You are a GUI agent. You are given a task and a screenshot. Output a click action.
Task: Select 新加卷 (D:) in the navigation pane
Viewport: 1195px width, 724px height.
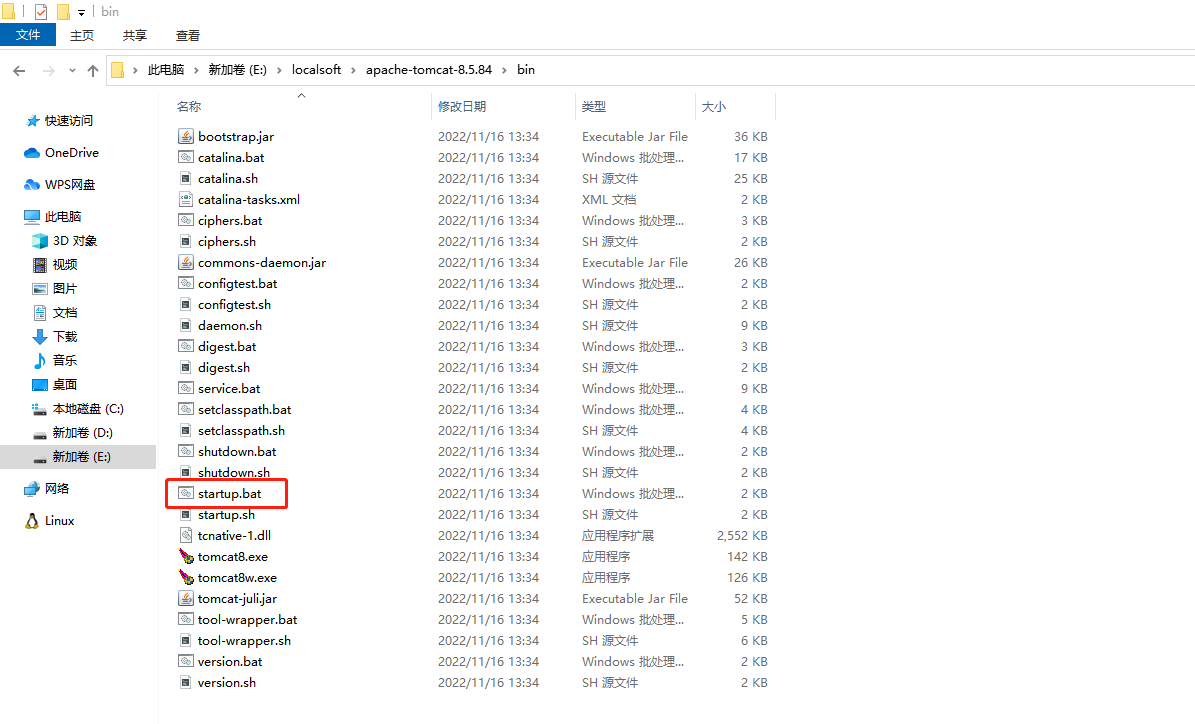[82, 433]
